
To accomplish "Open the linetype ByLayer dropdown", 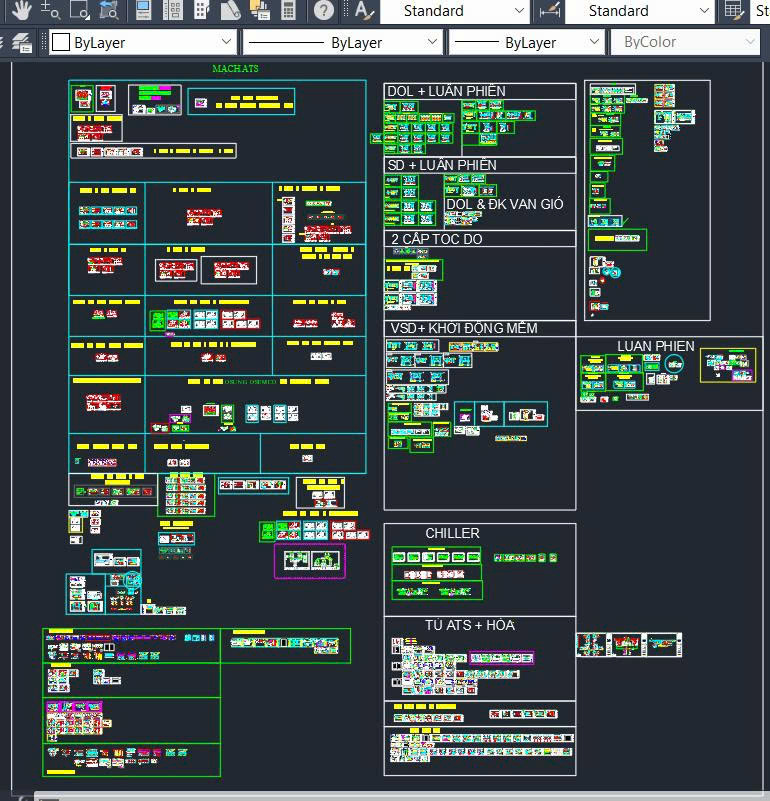I will tap(342, 42).
